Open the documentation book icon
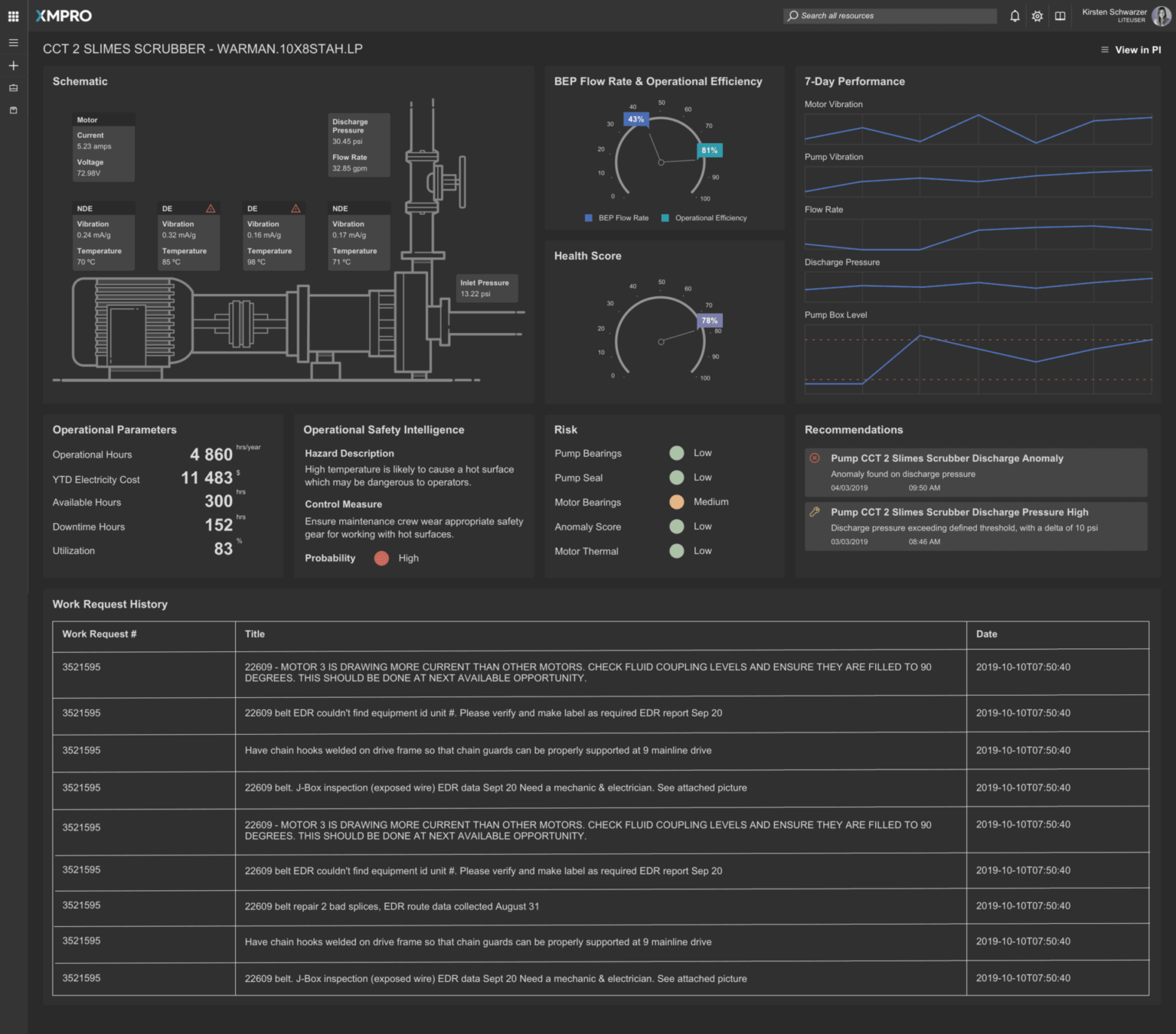 pos(1060,16)
